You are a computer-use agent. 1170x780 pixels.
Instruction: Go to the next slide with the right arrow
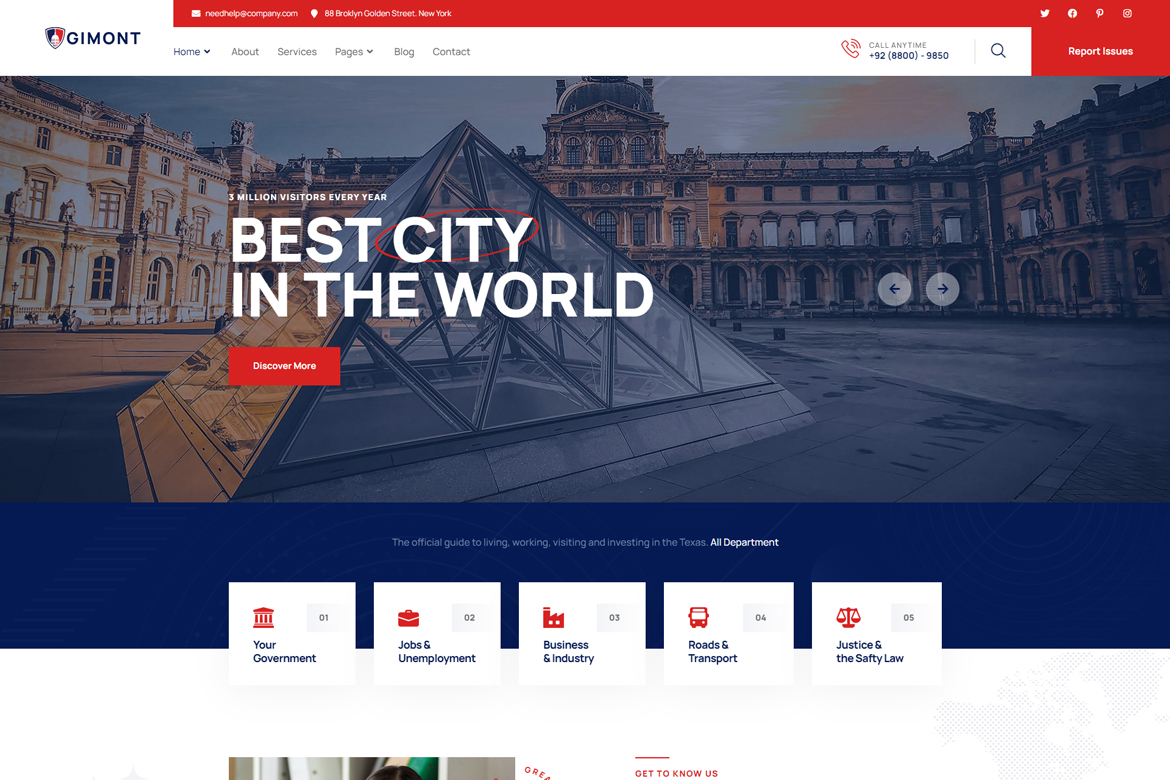tap(942, 288)
